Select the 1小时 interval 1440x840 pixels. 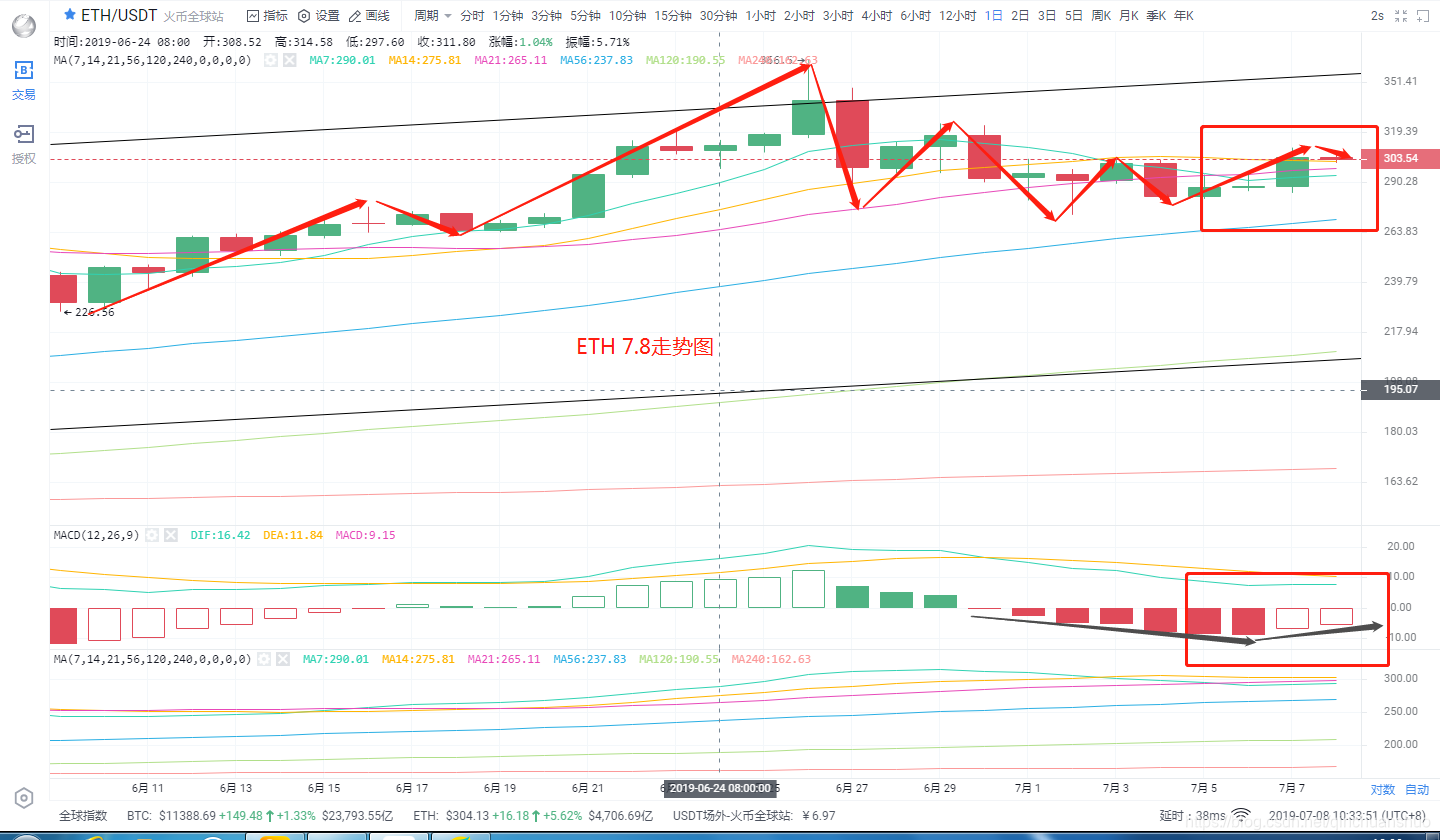(760, 16)
